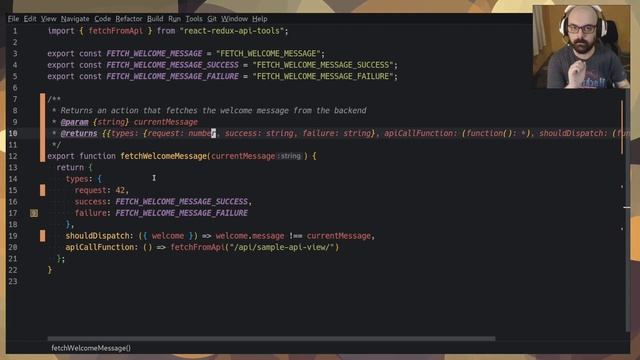Click the return keyword on line 13
640x360 pixels.
point(70,168)
